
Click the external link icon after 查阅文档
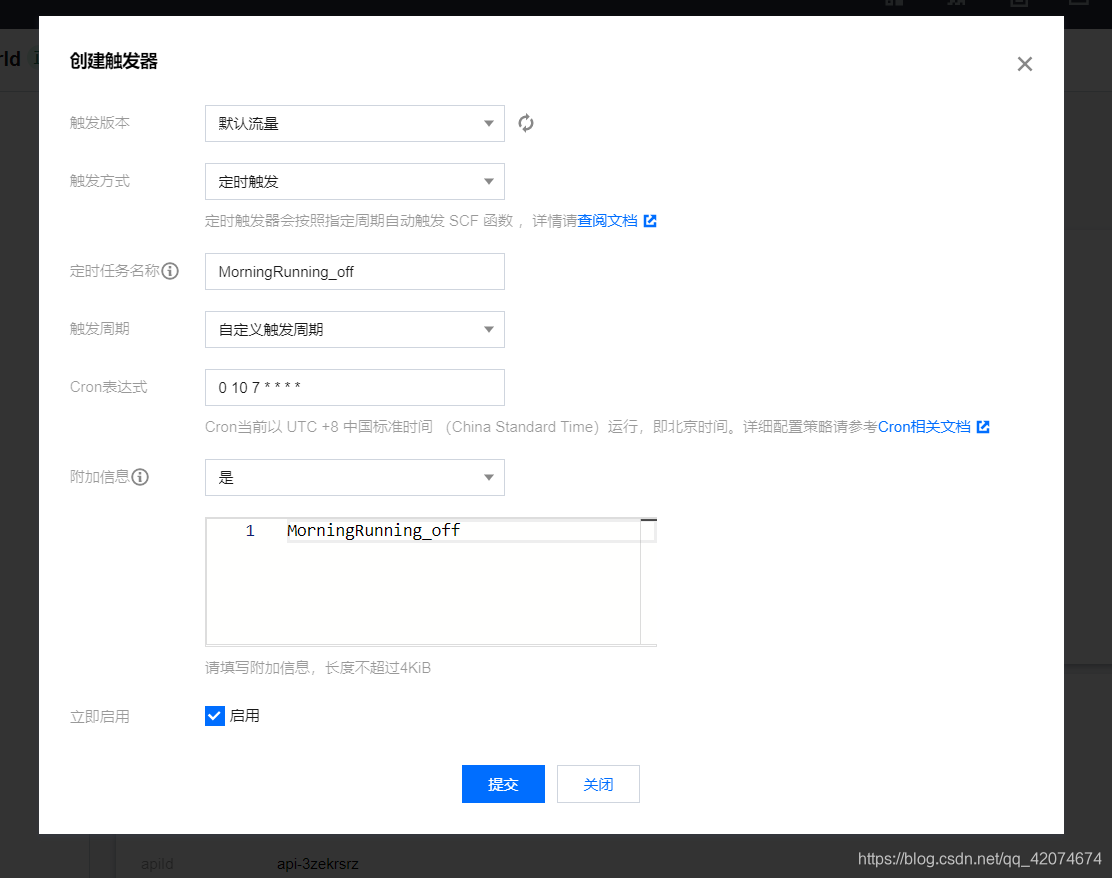point(651,221)
